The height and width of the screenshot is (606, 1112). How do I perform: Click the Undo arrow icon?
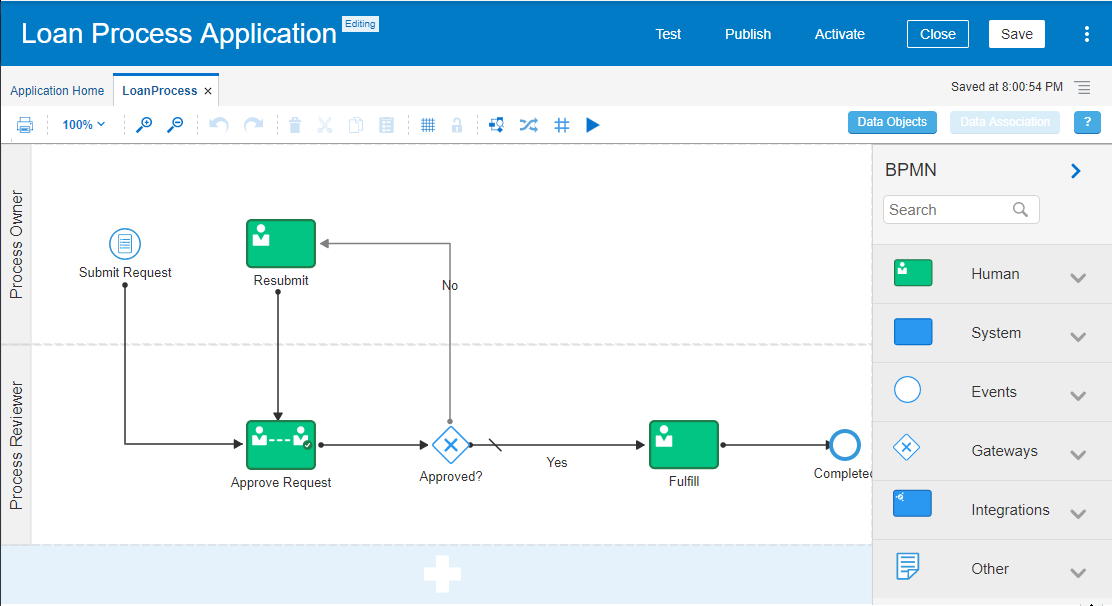(x=219, y=125)
